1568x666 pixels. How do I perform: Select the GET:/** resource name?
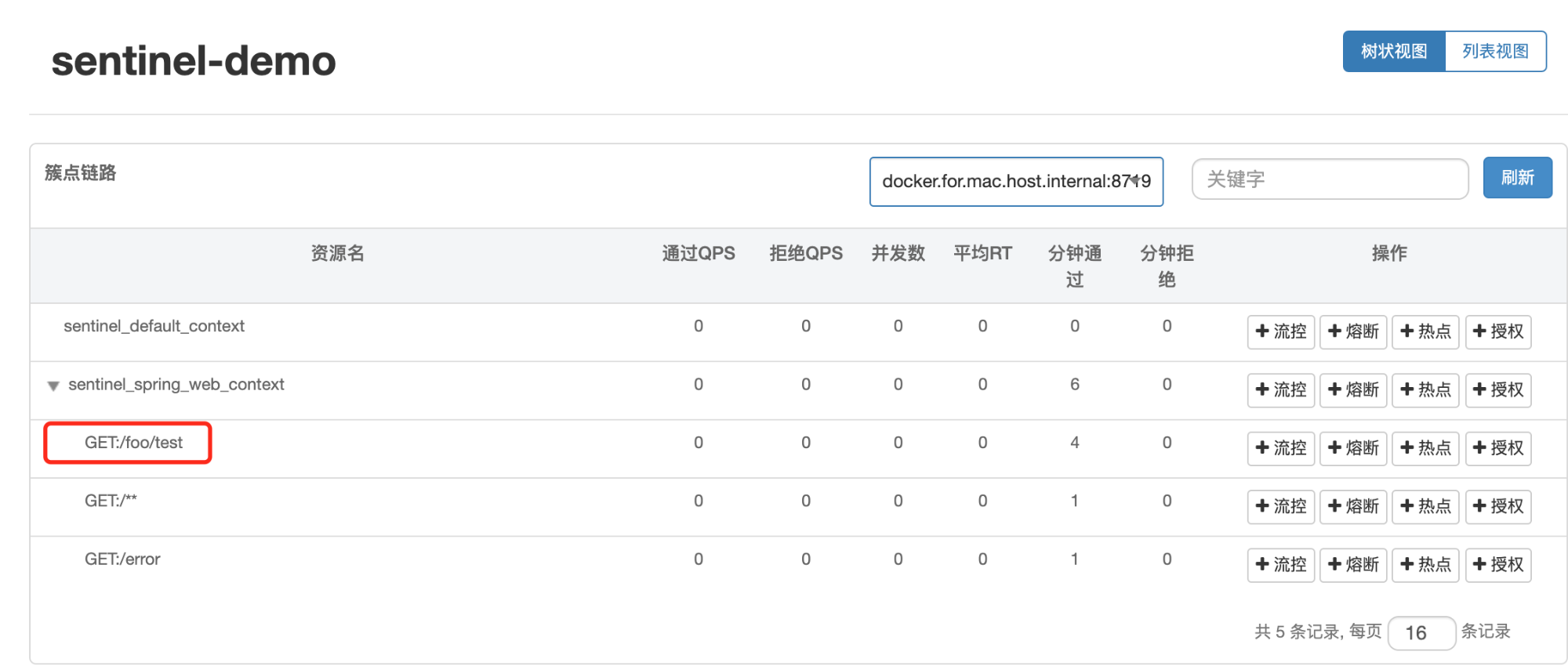coord(111,501)
